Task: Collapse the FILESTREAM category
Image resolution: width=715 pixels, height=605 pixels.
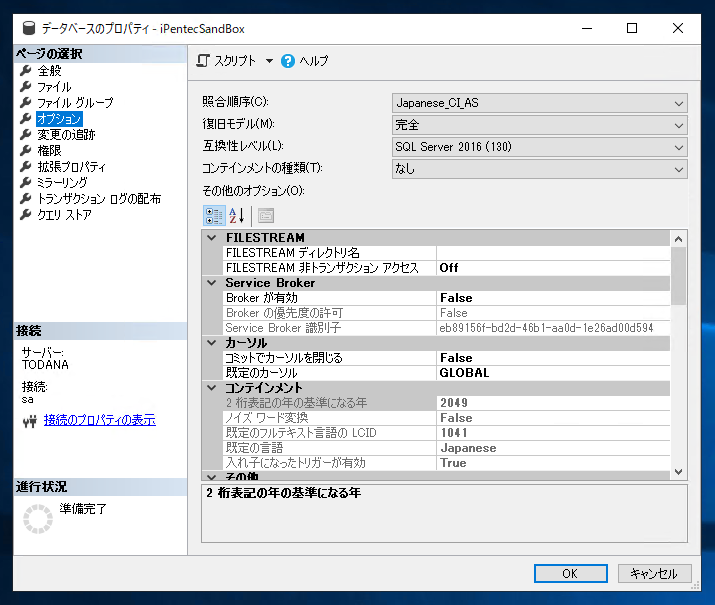Action: [212, 238]
